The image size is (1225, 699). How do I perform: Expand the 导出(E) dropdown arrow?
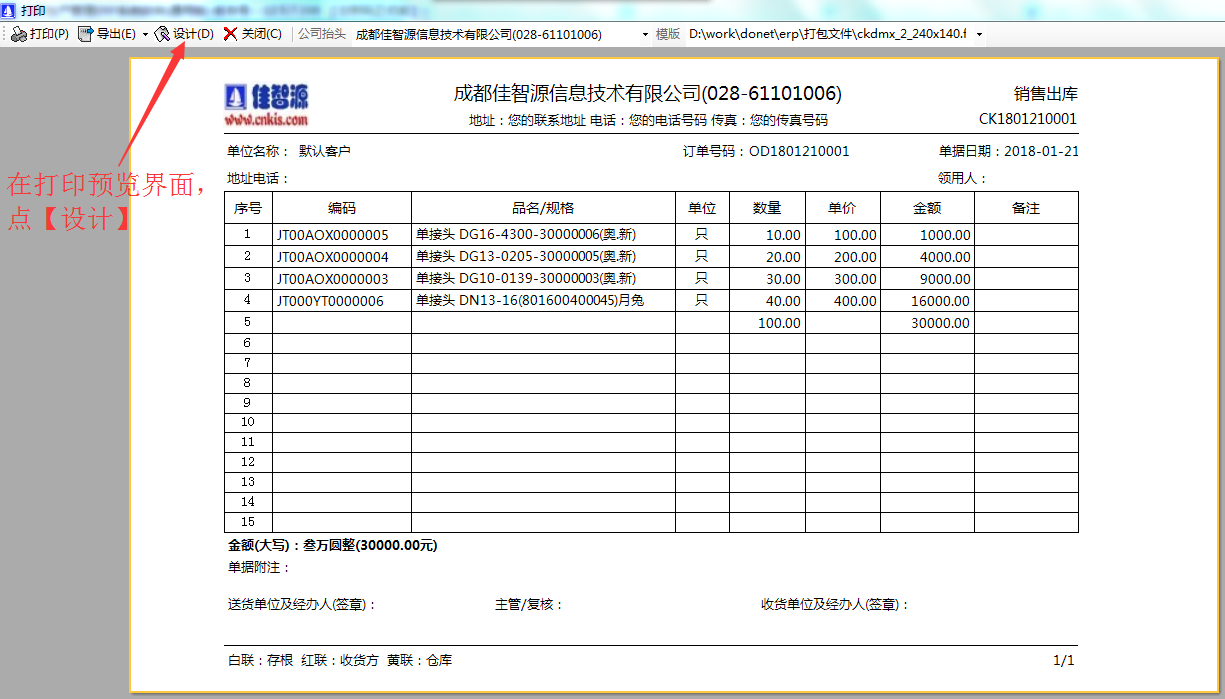pyautogui.click(x=145, y=34)
